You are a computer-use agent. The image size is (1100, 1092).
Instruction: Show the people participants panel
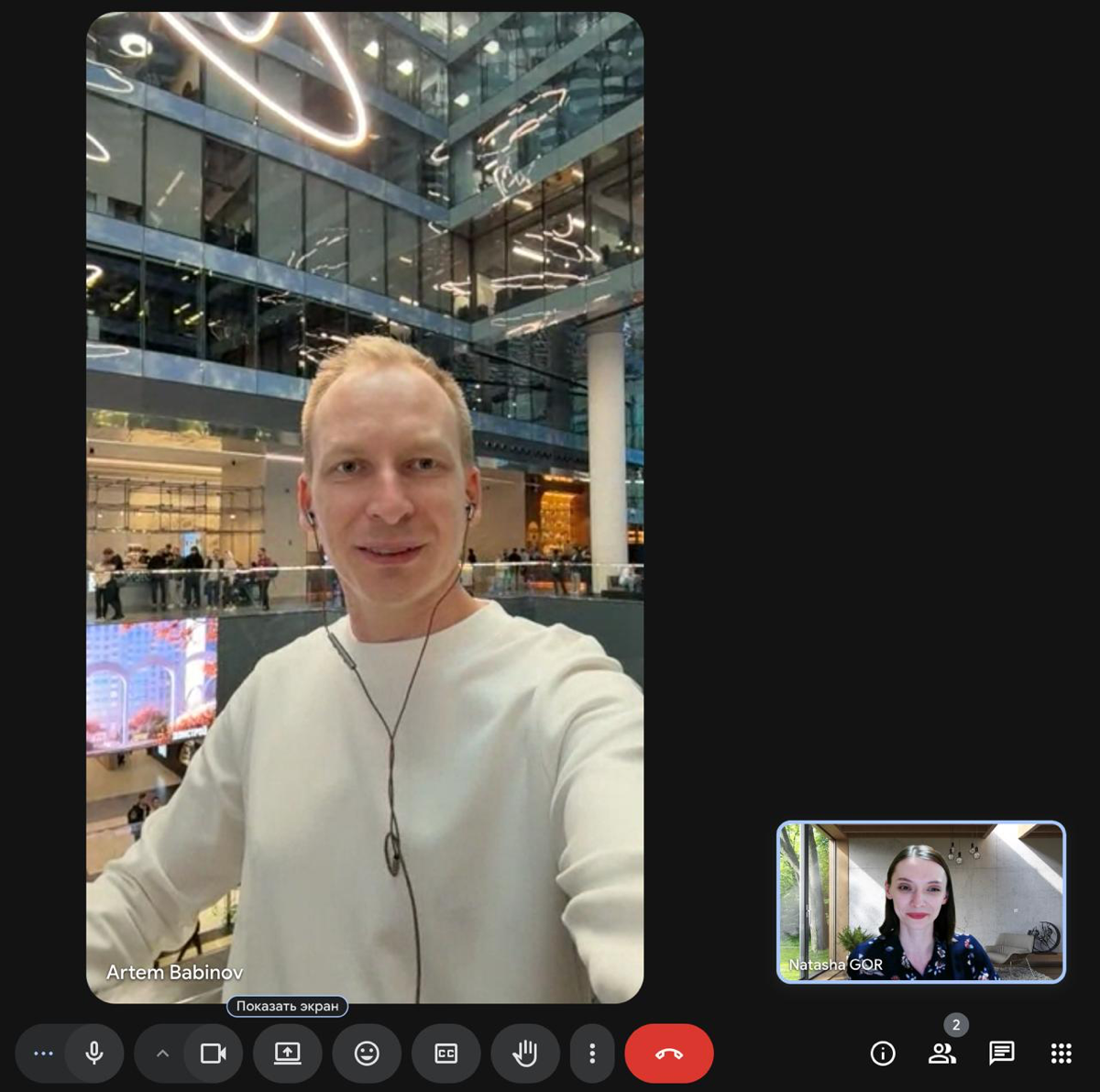(x=941, y=1053)
